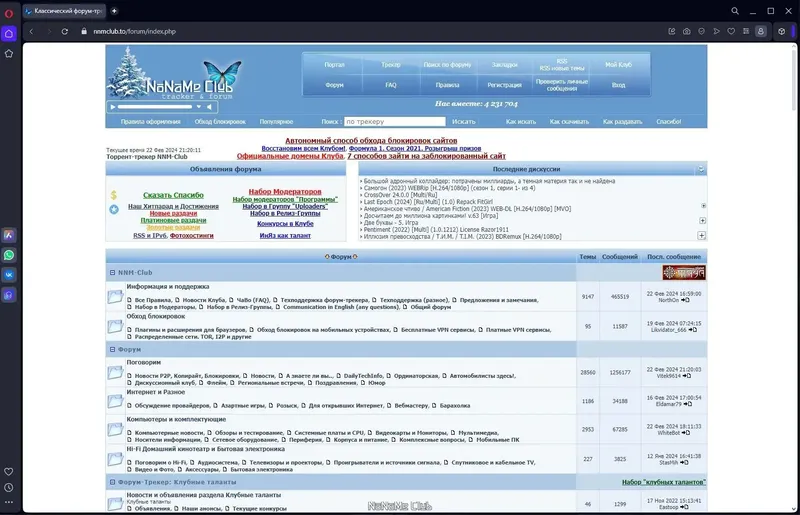Open player volume dropdown arrow
Image resolution: width=800 pixels, height=515 pixels.
click(x=198, y=107)
